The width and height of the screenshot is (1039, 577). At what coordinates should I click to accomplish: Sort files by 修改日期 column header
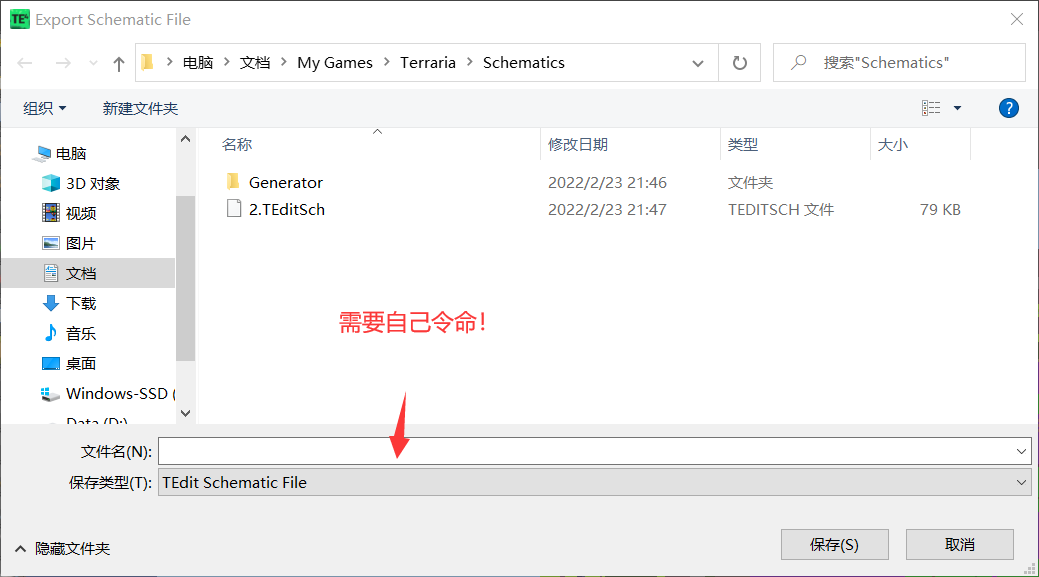click(578, 144)
